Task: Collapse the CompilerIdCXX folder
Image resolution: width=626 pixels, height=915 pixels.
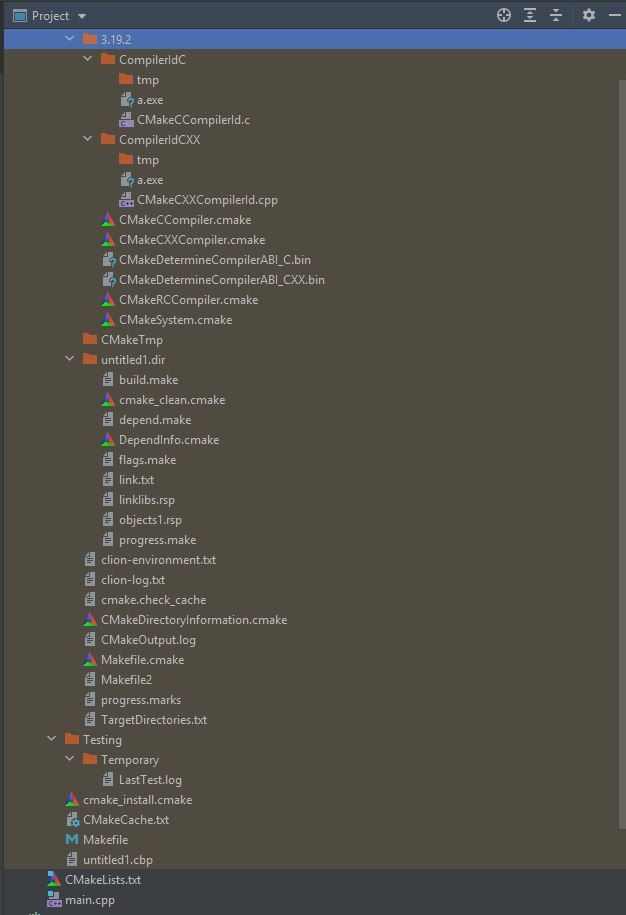Action: pos(88,139)
